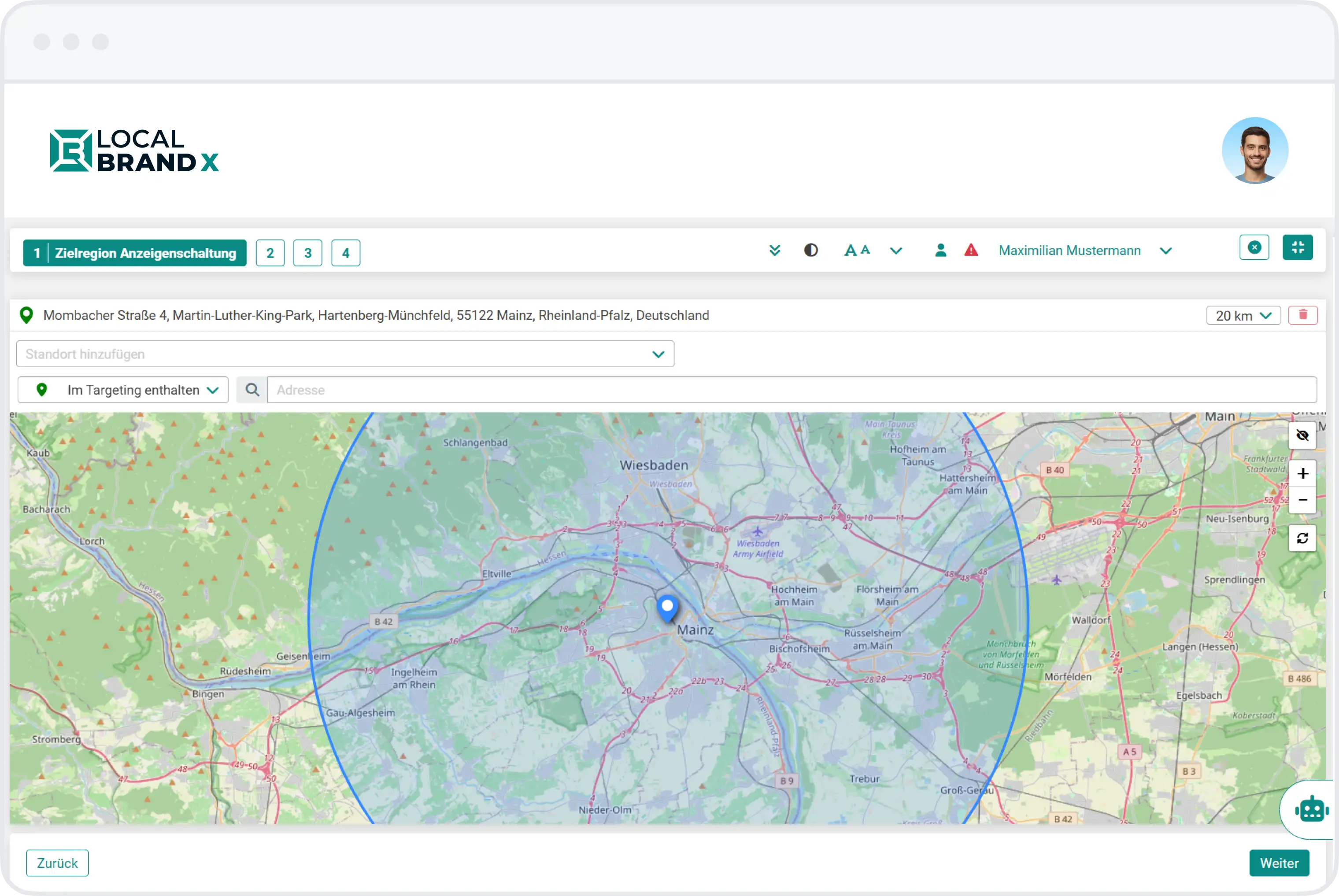The image size is (1339, 896).
Task: Click chevron in Standort hinzufügen field
Action: pyautogui.click(x=658, y=354)
